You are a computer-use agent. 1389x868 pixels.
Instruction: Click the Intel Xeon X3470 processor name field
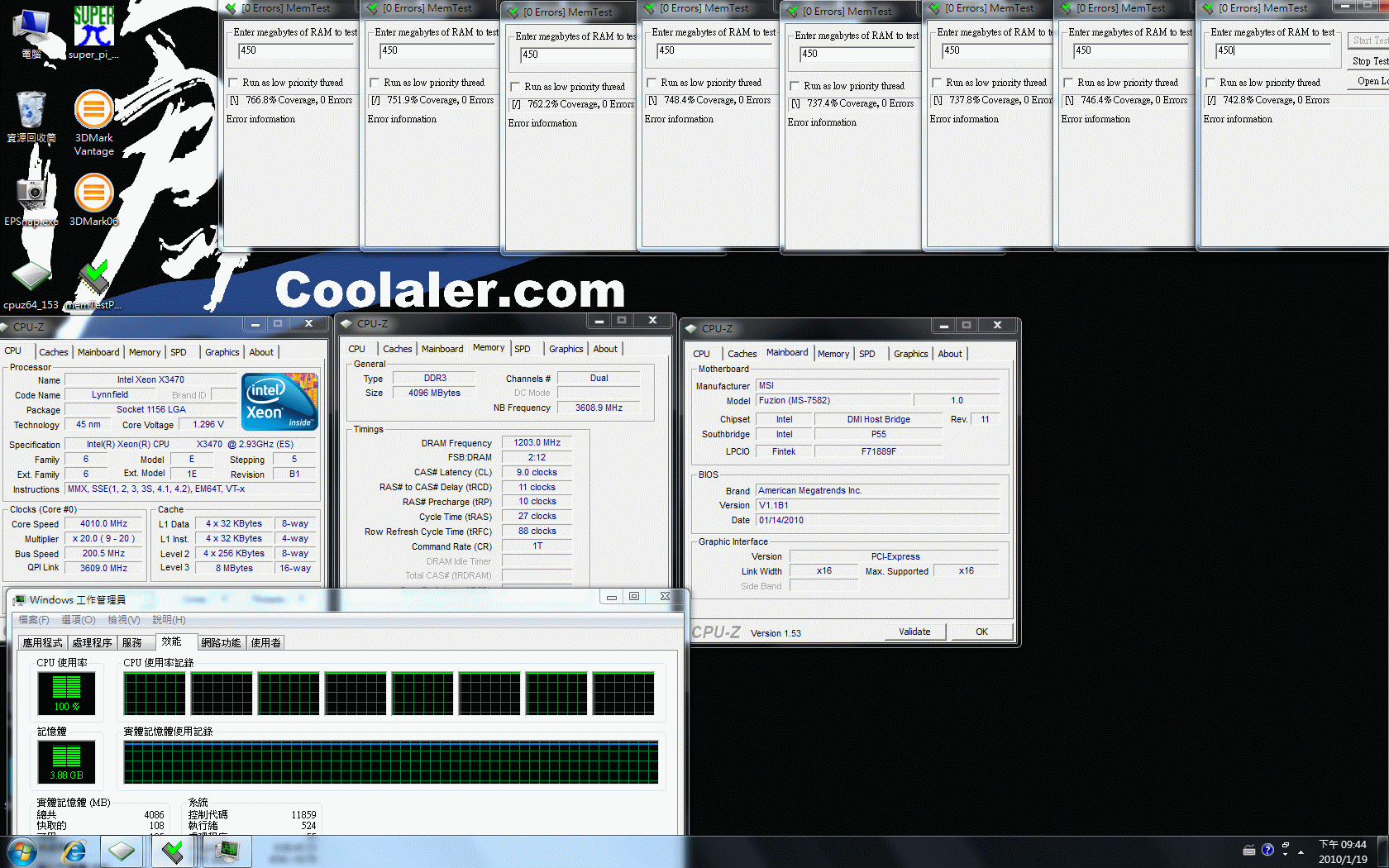(x=150, y=379)
